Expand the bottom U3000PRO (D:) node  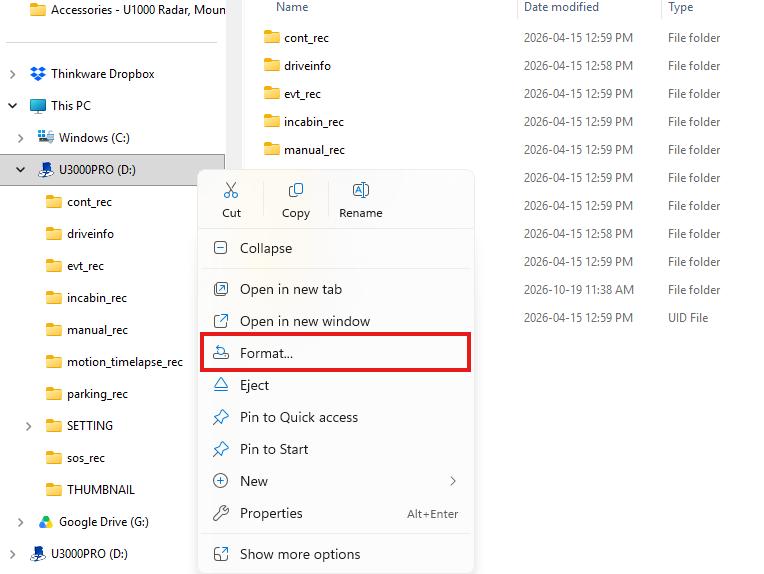[13, 554]
